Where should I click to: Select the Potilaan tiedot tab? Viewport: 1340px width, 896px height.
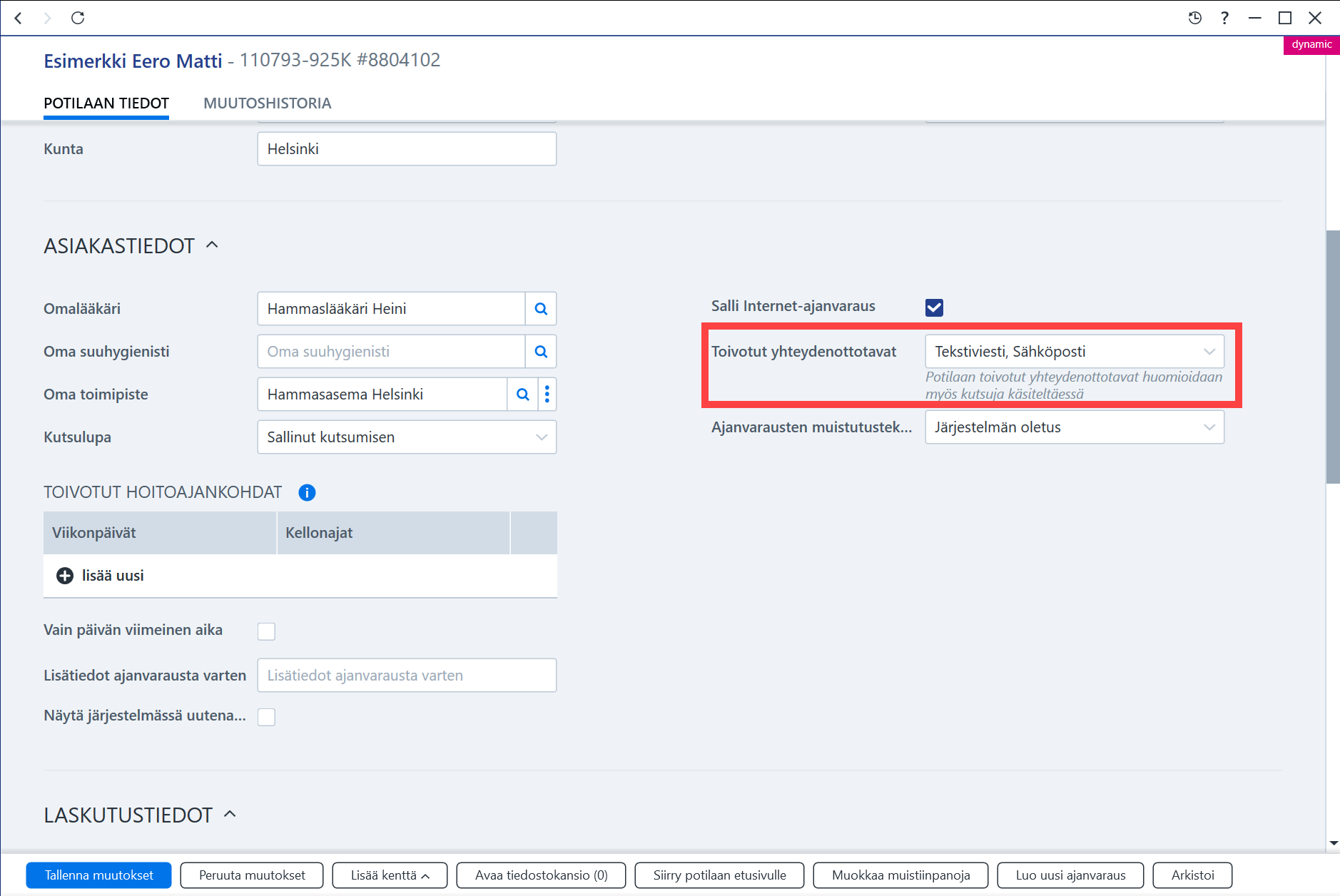[x=106, y=103]
